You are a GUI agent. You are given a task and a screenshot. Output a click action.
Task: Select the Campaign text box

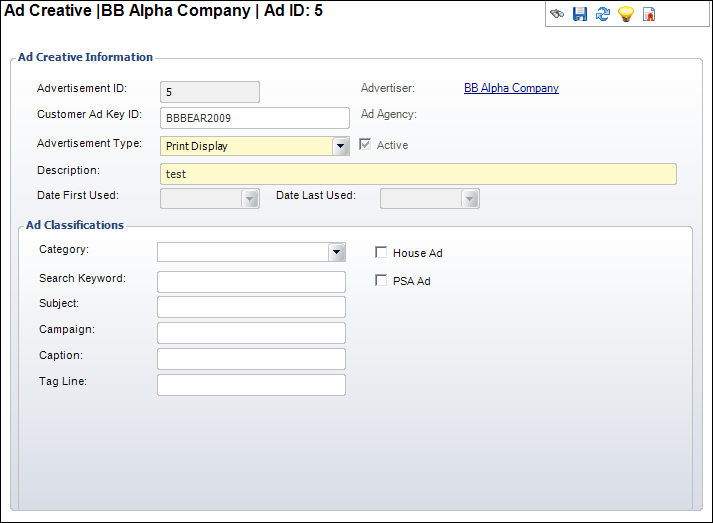coord(251,333)
